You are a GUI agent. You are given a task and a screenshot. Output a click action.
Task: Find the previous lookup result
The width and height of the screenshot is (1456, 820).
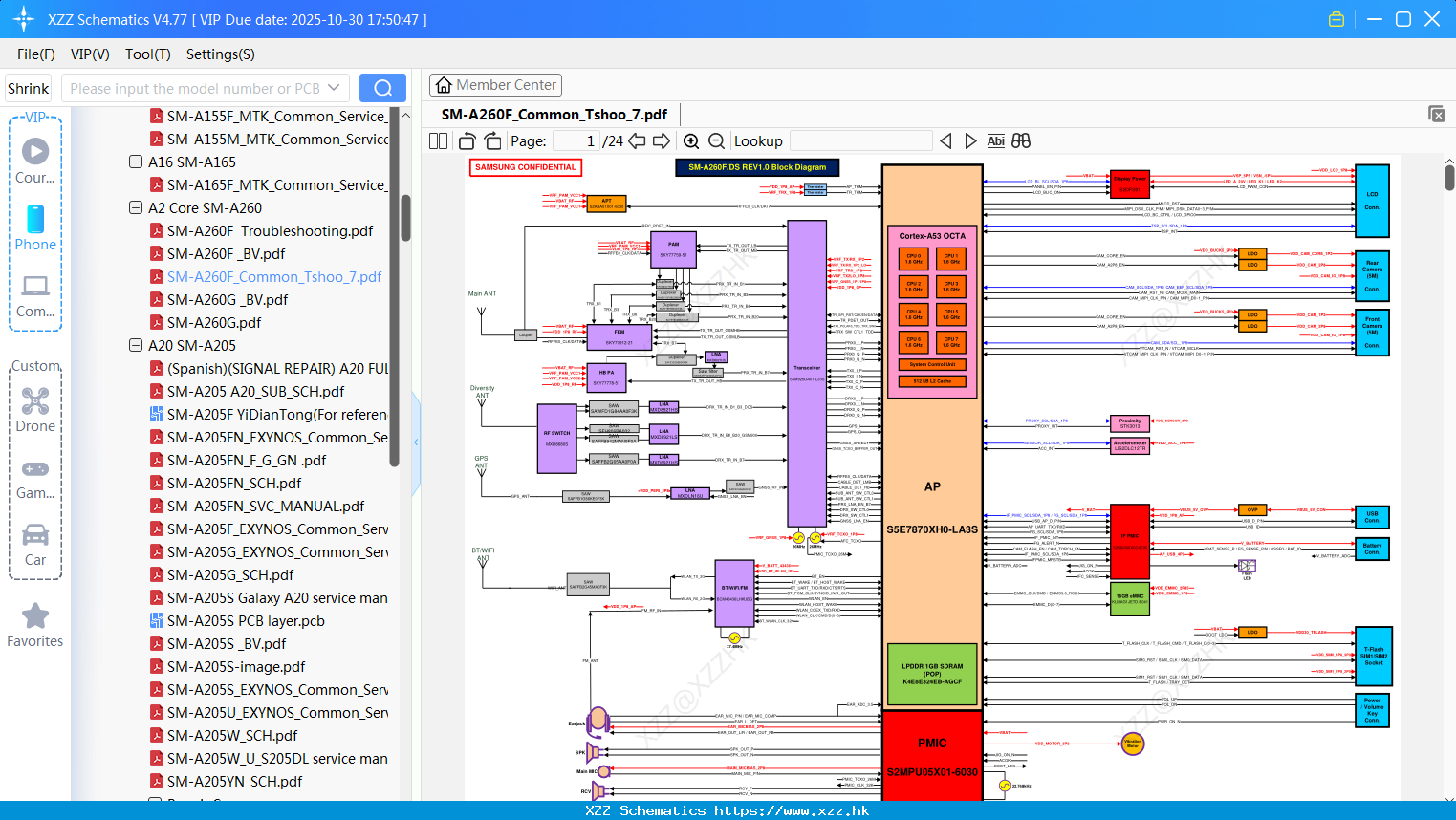[x=945, y=141]
